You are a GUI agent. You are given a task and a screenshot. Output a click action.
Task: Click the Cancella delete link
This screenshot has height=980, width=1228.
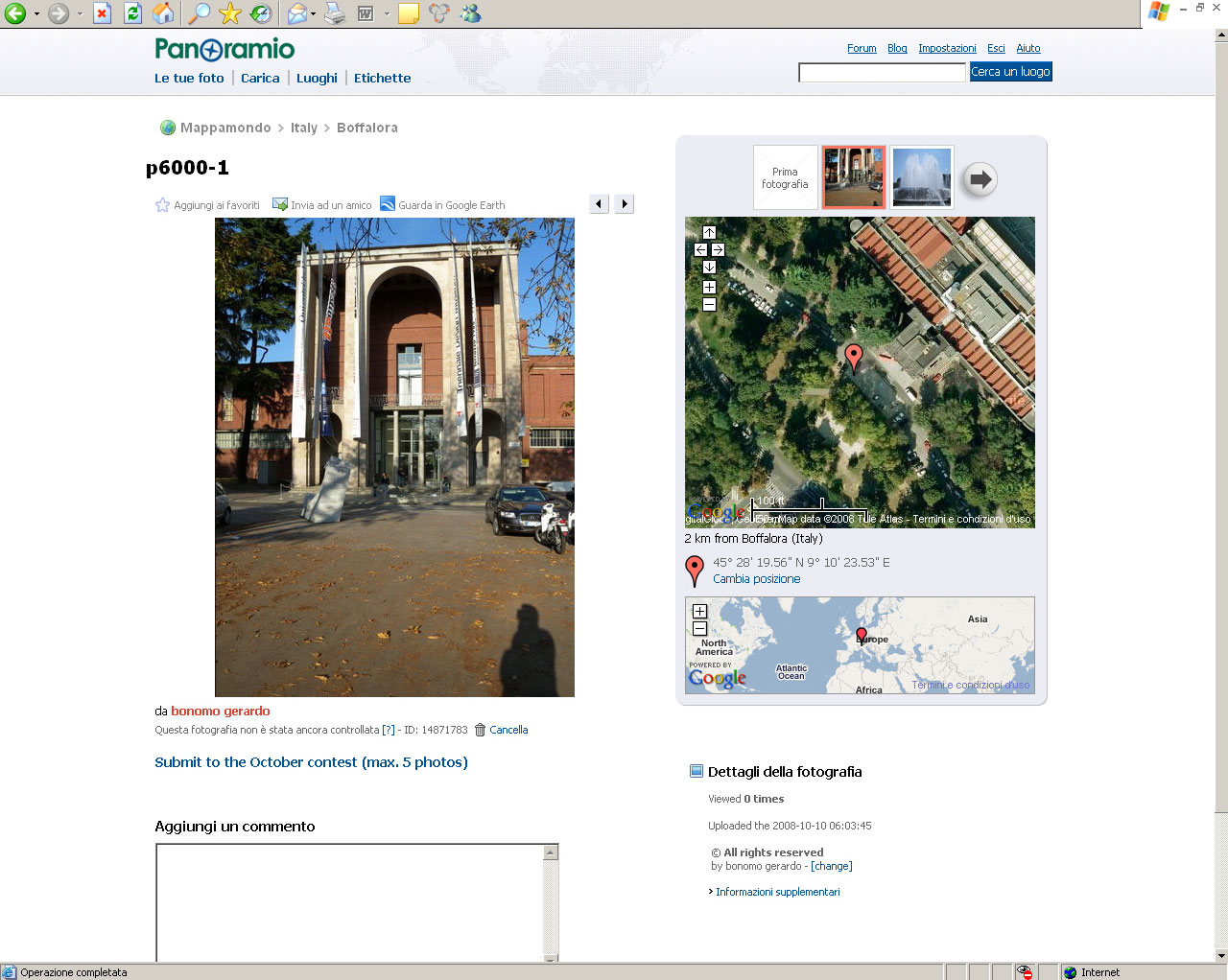508,730
